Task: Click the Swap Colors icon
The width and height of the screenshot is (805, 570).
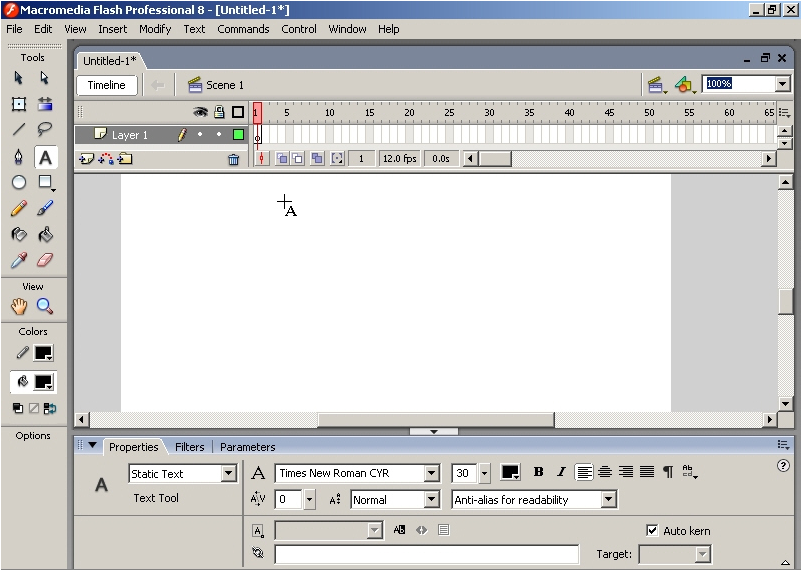Action: tap(50, 408)
